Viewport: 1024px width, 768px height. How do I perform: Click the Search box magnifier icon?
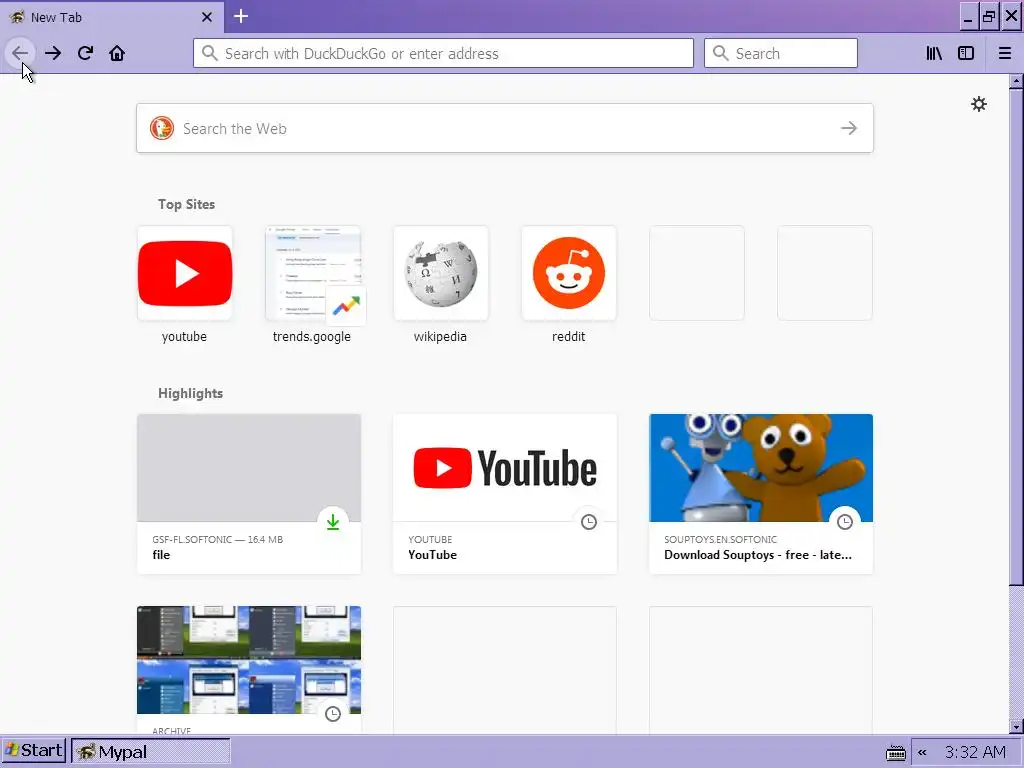click(x=720, y=53)
